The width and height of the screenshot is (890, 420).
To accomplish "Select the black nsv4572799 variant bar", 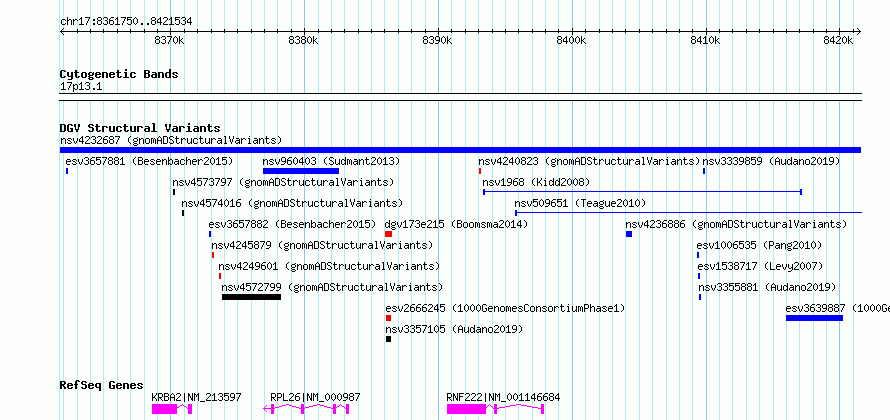I will click(x=251, y=297).
